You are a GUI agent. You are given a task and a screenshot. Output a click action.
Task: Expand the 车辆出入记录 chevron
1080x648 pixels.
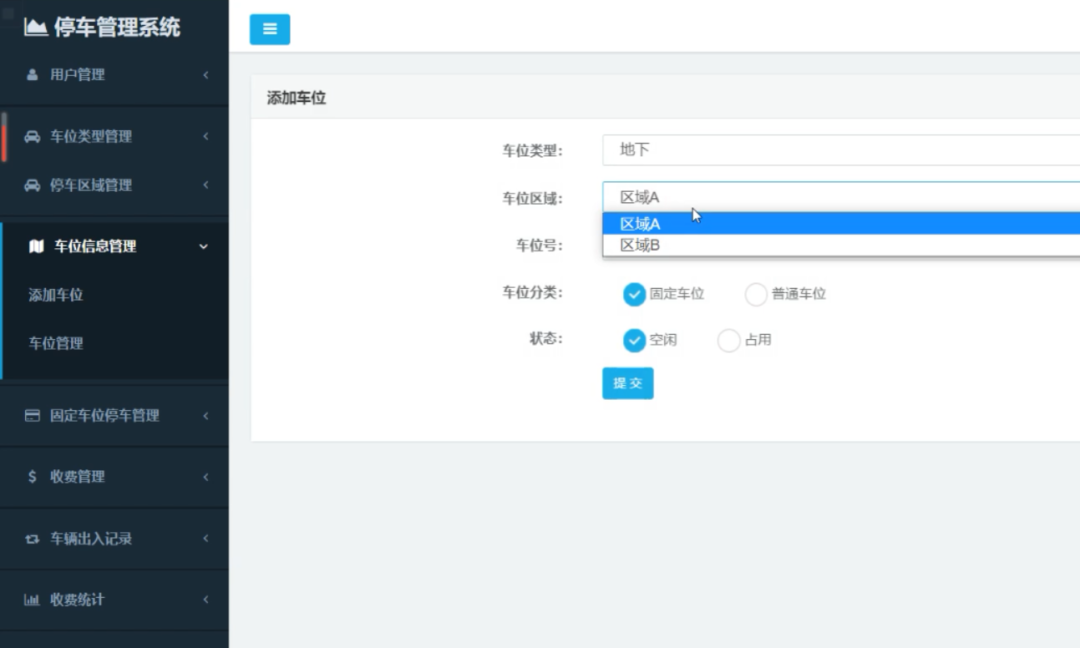click(205, 539)
